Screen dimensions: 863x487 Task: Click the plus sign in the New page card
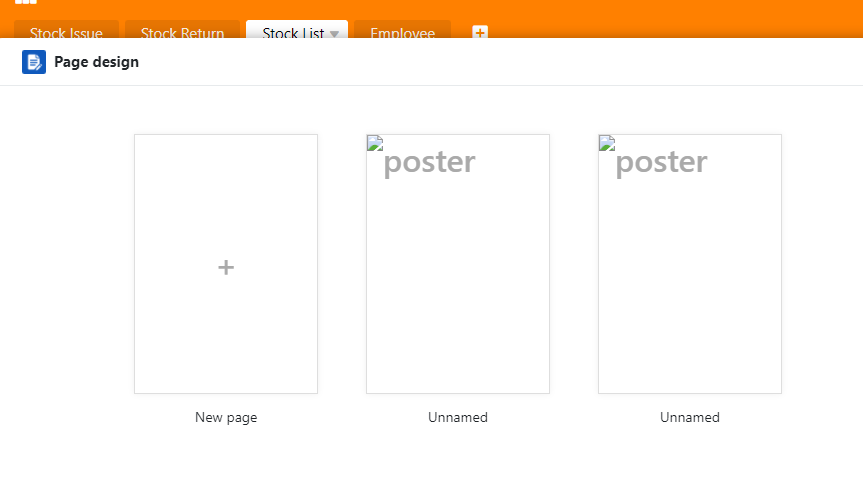click(x=226, y=267)
